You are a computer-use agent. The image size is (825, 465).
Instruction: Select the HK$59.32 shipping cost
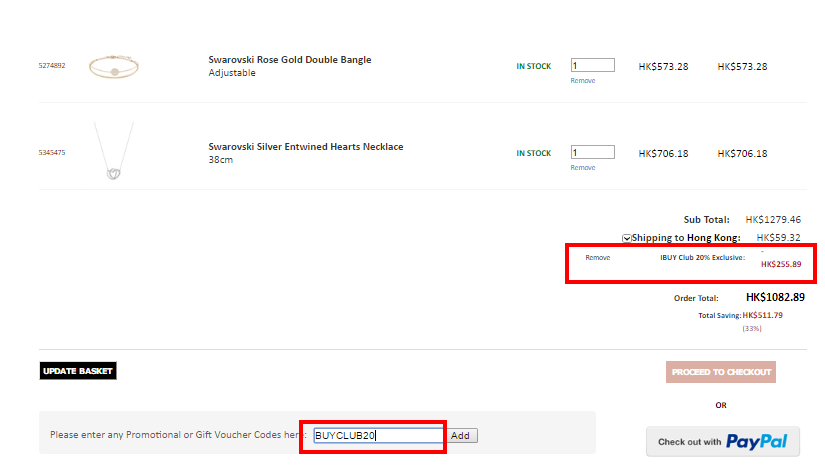pos(778,238)
